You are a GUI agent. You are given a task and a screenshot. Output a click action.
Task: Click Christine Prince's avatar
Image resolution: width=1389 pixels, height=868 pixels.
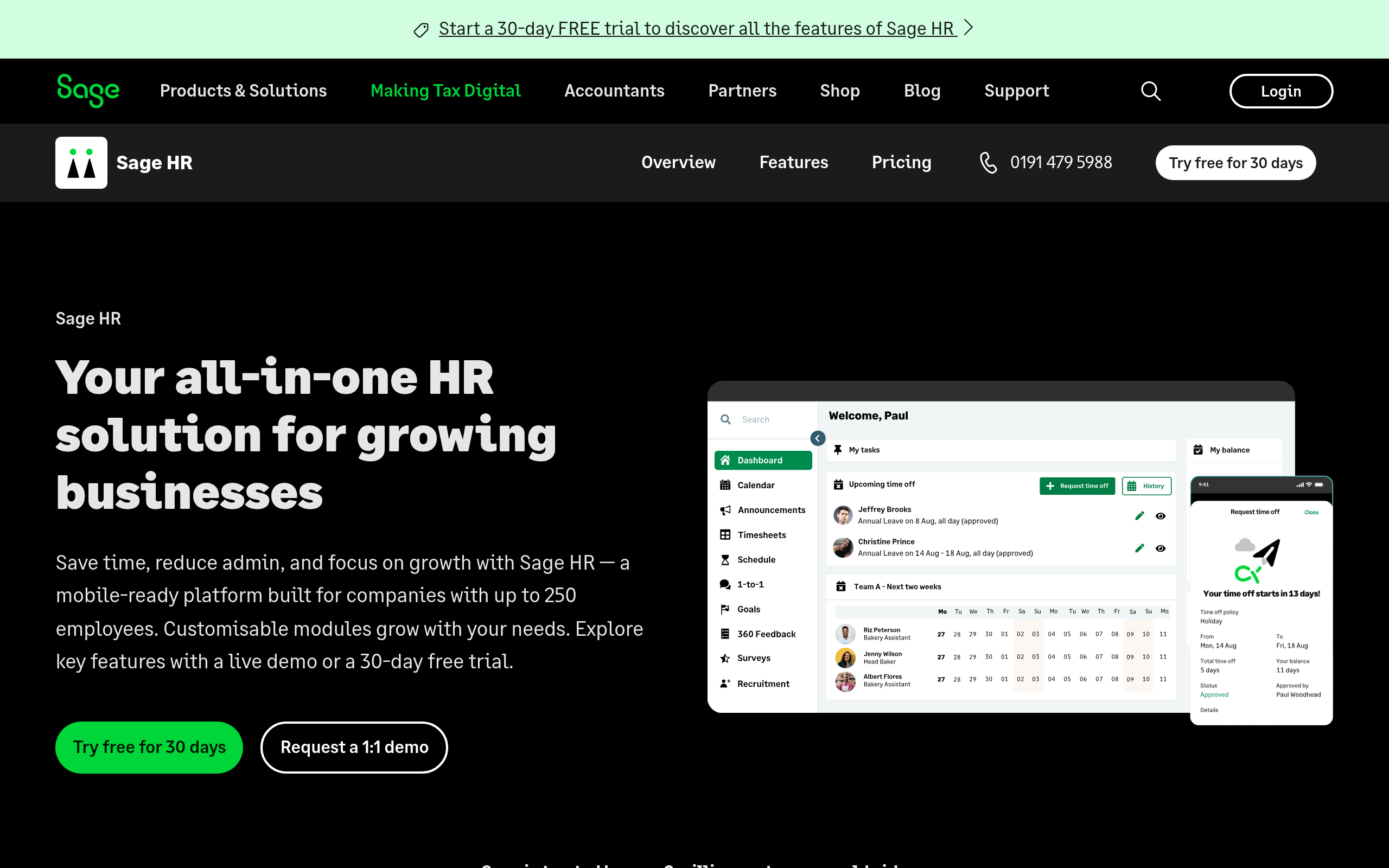[843, 547]
